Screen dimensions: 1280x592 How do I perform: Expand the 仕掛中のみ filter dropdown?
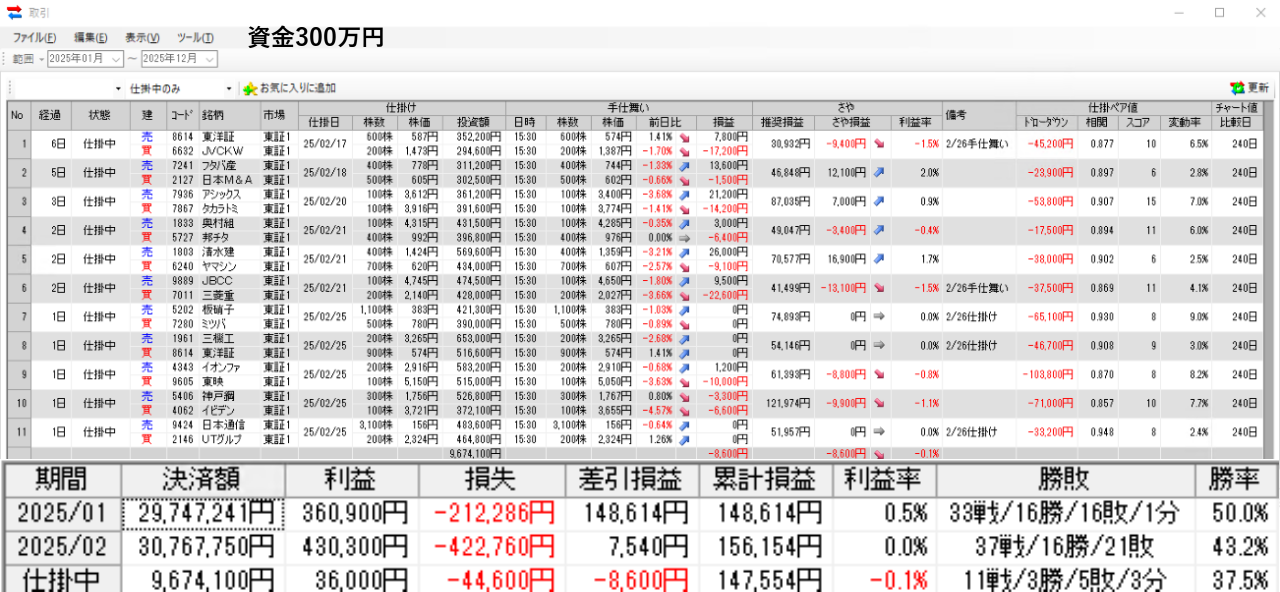(x=229, y=88)
